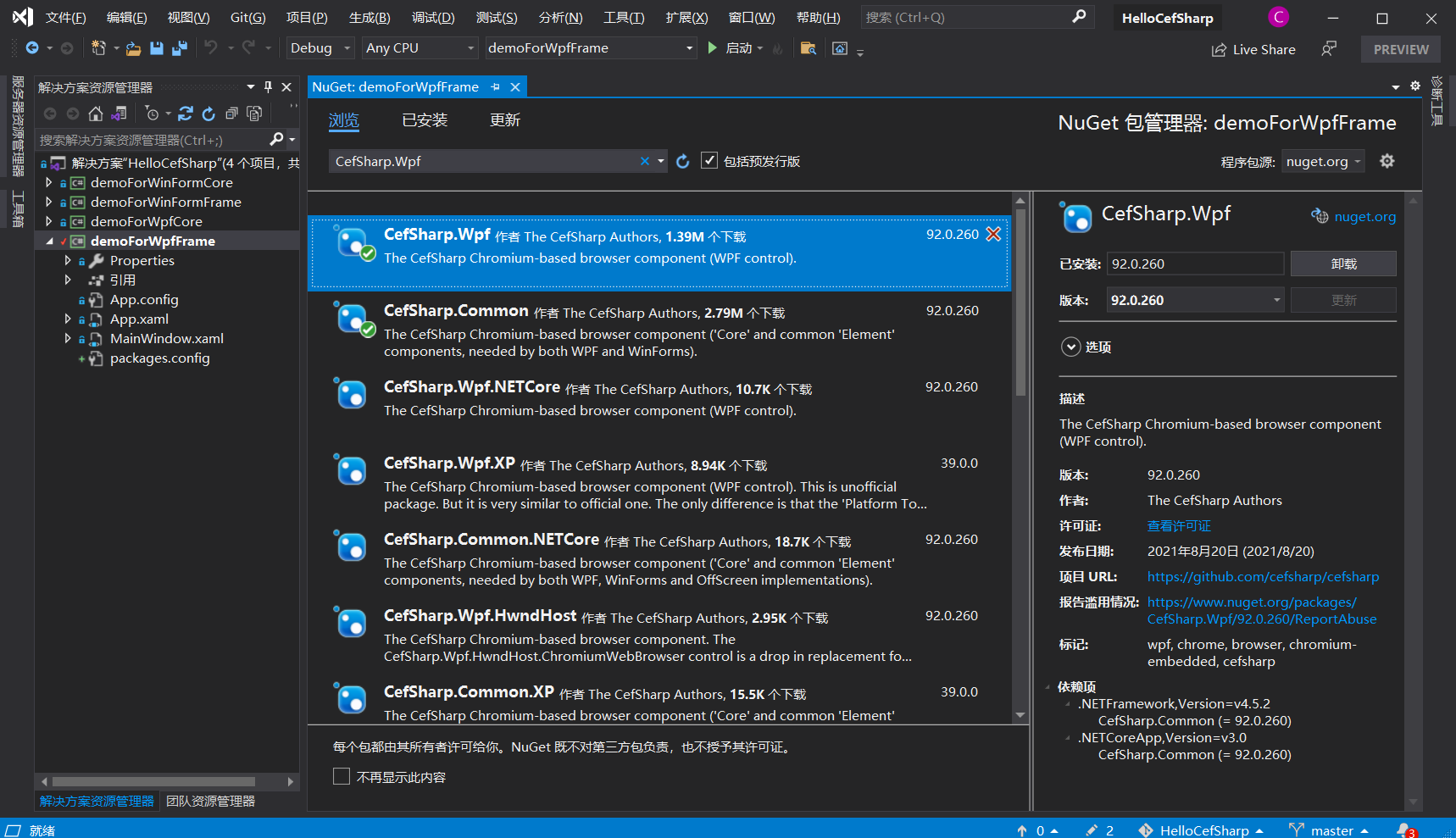Screen dimensions: 1456x838
Task: Open the search history dropdown arrow
Action: coord(661,161)
